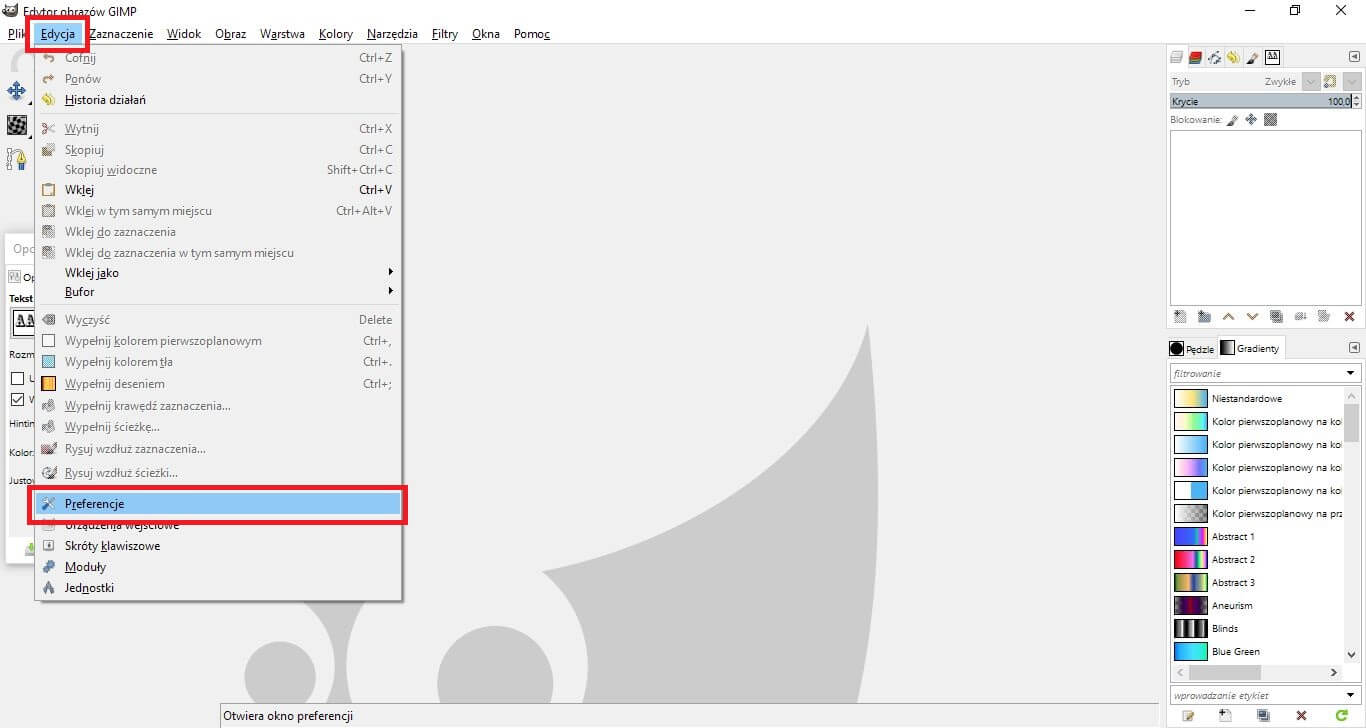Image resolution: width=1366 pixels, height=728 pixels.
Task: Lock pixels brush icon next to Blokowanie
Action: [1232, 119]
